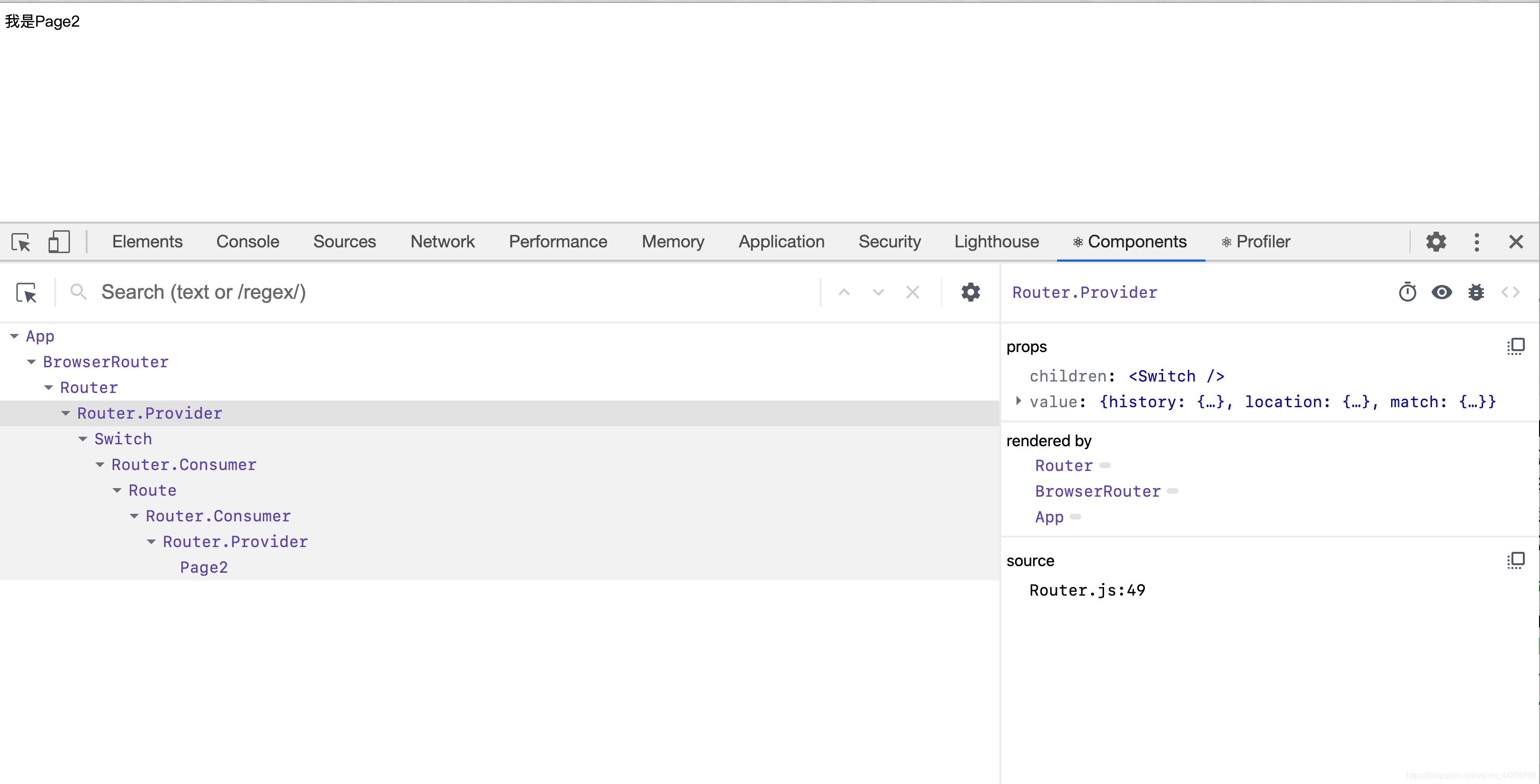Collapse the Router.Consumer arrow under Switch
The image size is (1540, 784).
coord(100,465)
